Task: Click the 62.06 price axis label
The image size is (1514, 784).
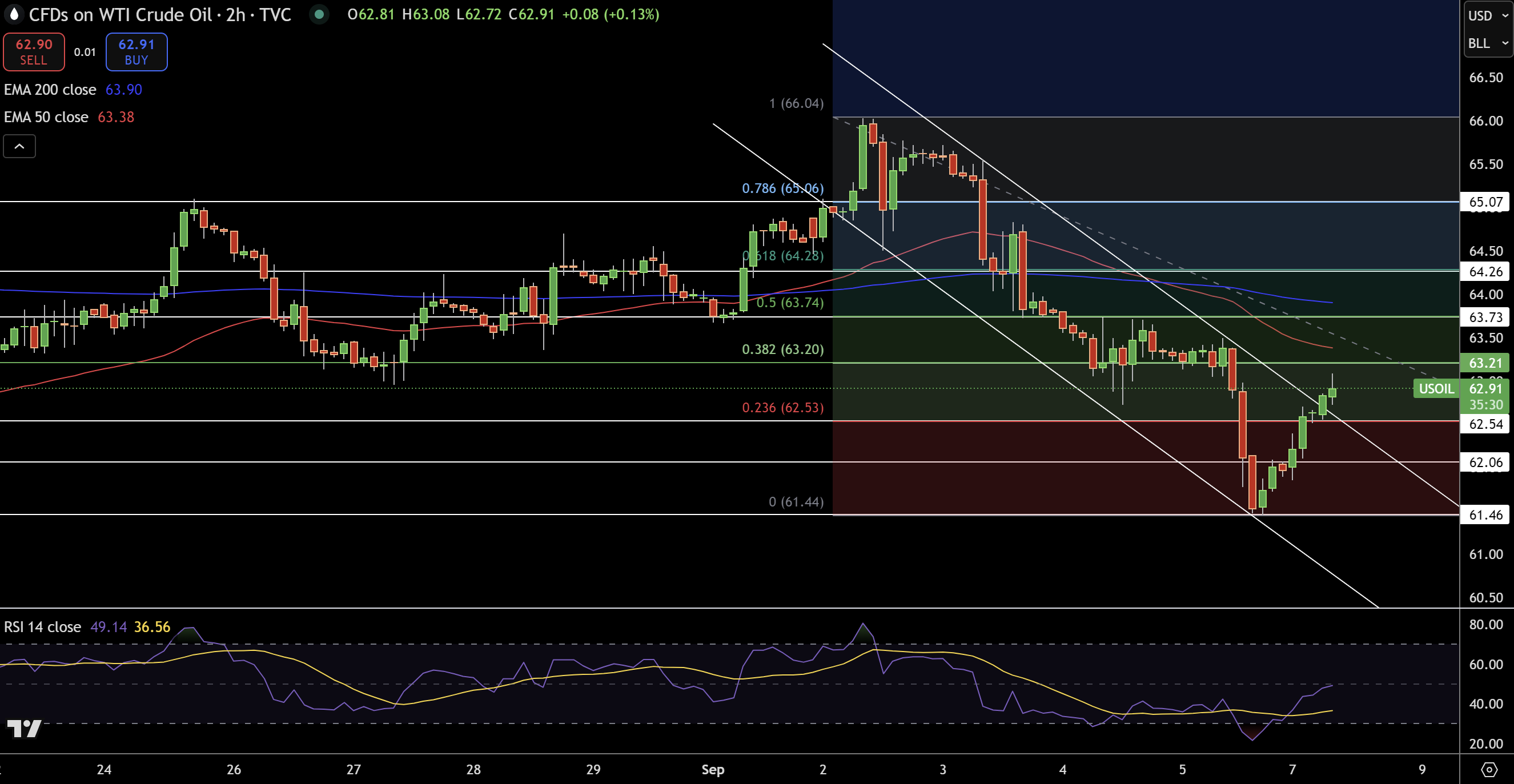Action: [x=1485, y=463]
